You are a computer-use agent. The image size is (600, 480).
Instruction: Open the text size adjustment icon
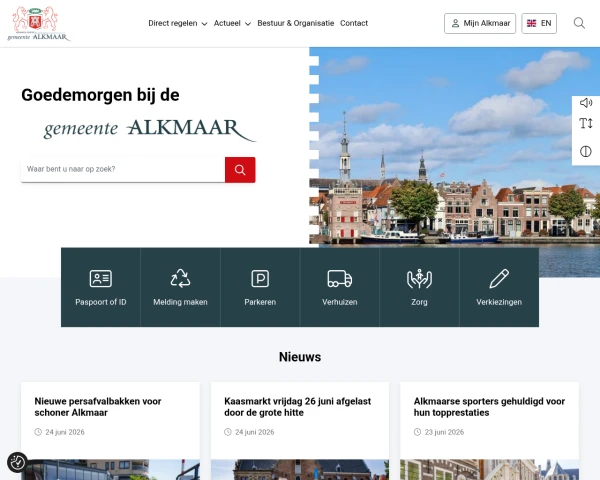click(x=586, y=124)
